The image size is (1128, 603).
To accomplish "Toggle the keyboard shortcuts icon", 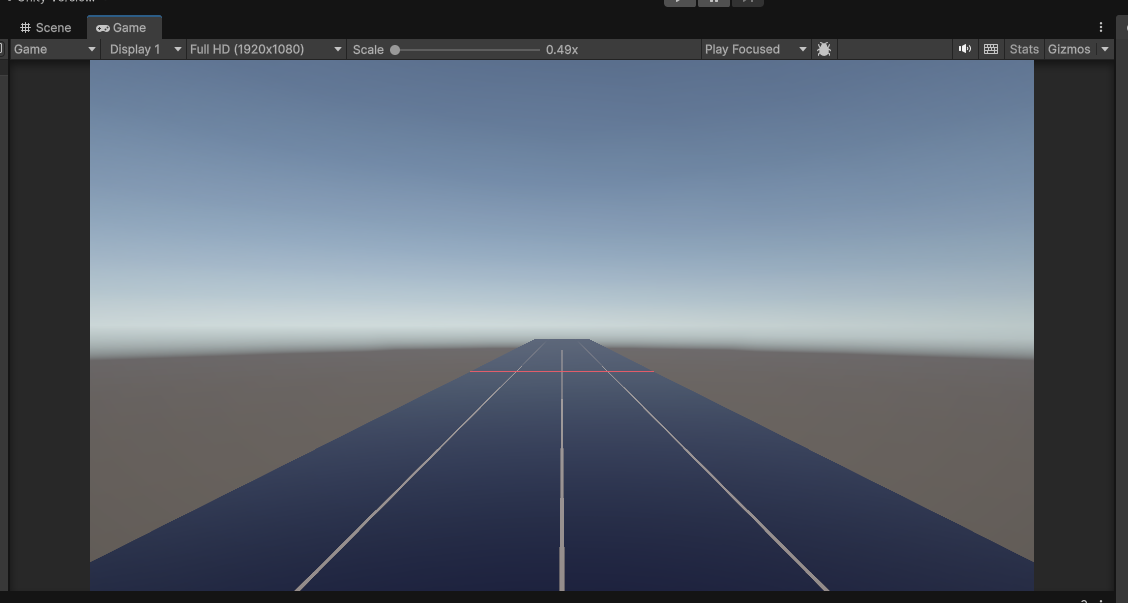I will pyautogui.click(x=990, y=49).
